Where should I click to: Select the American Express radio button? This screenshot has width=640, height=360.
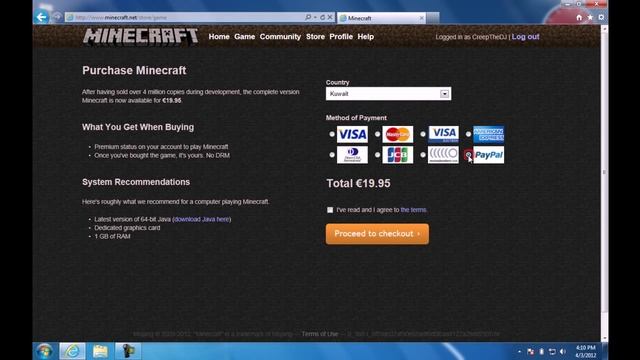pos(468,134)
